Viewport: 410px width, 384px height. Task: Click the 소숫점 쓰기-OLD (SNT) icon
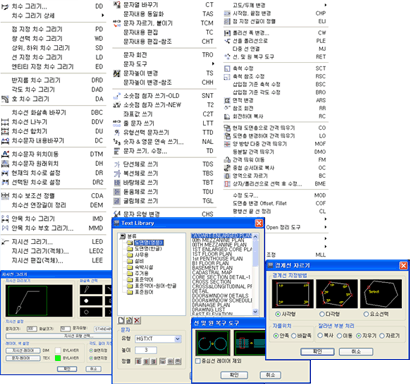click(117, 96)
